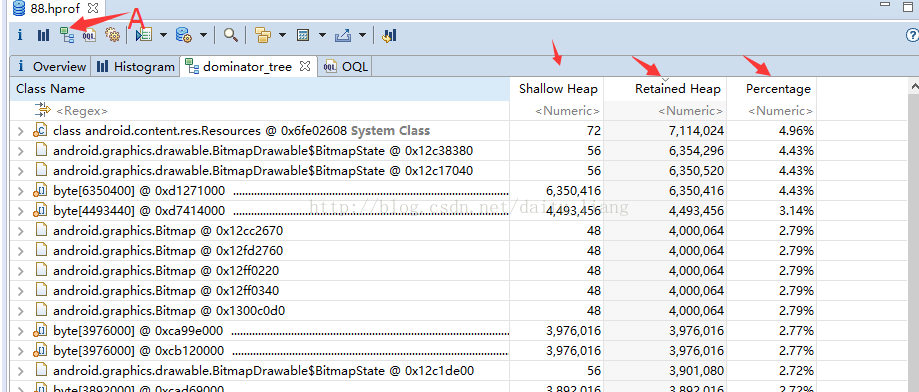Click the Group result by icon
919x392 pixels.
263,36
